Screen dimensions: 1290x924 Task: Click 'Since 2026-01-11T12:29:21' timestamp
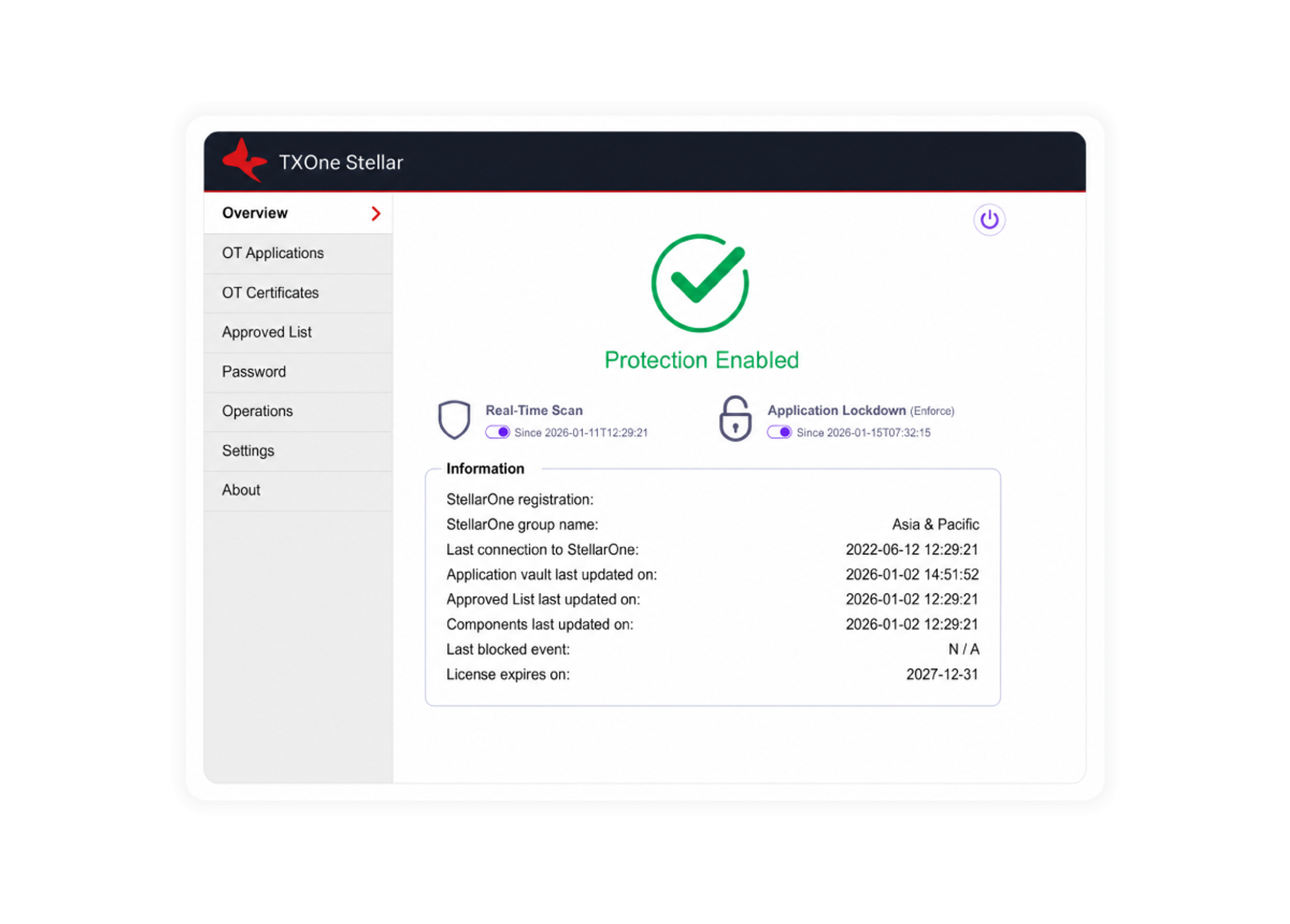[x=581, y=433]
